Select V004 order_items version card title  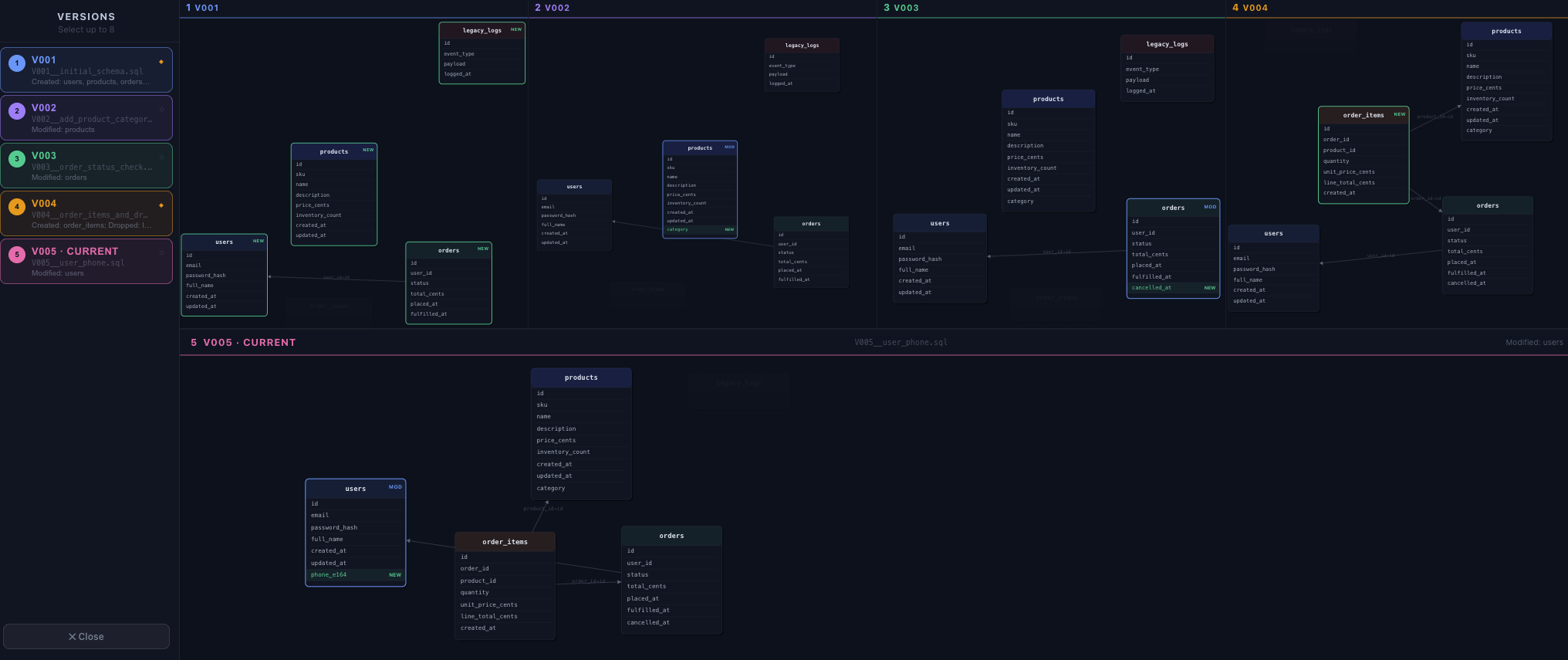[44, 204]
